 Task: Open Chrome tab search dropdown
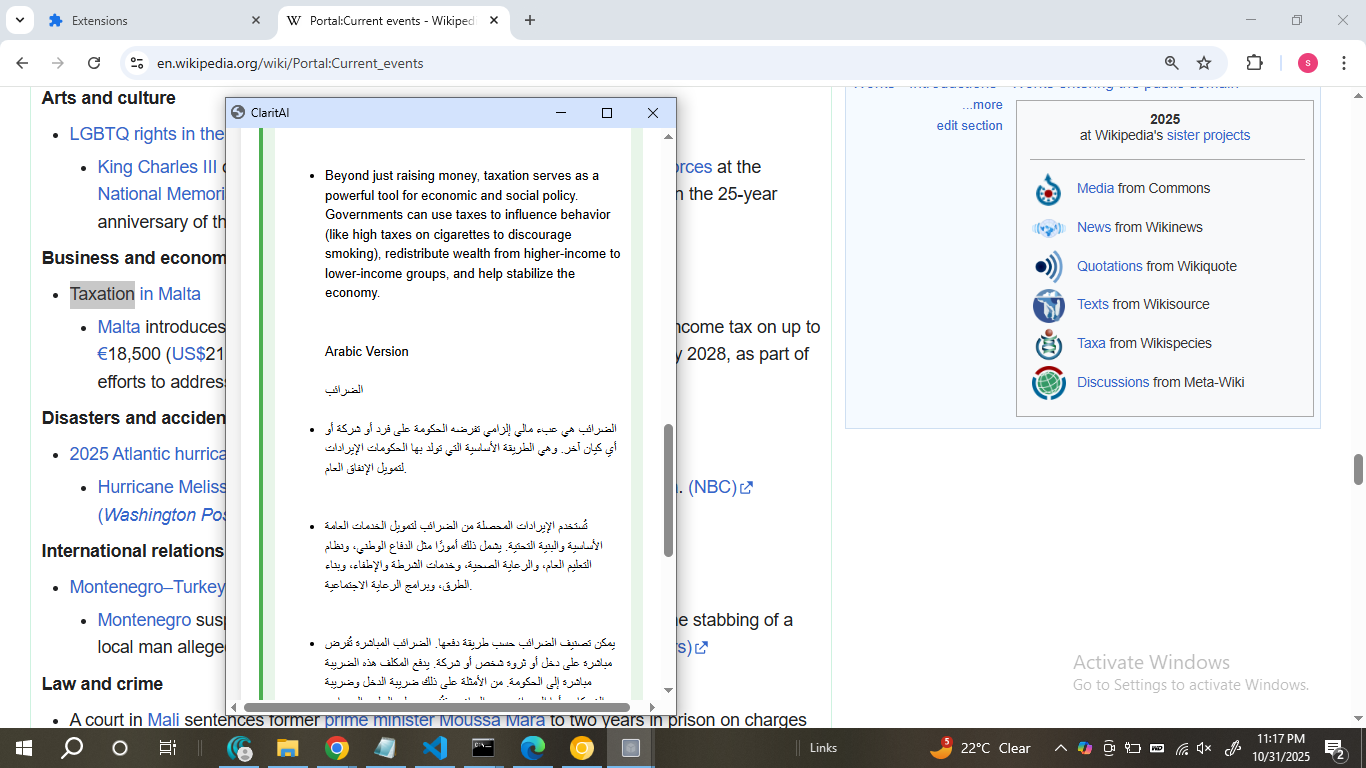(x=20, y=20)
